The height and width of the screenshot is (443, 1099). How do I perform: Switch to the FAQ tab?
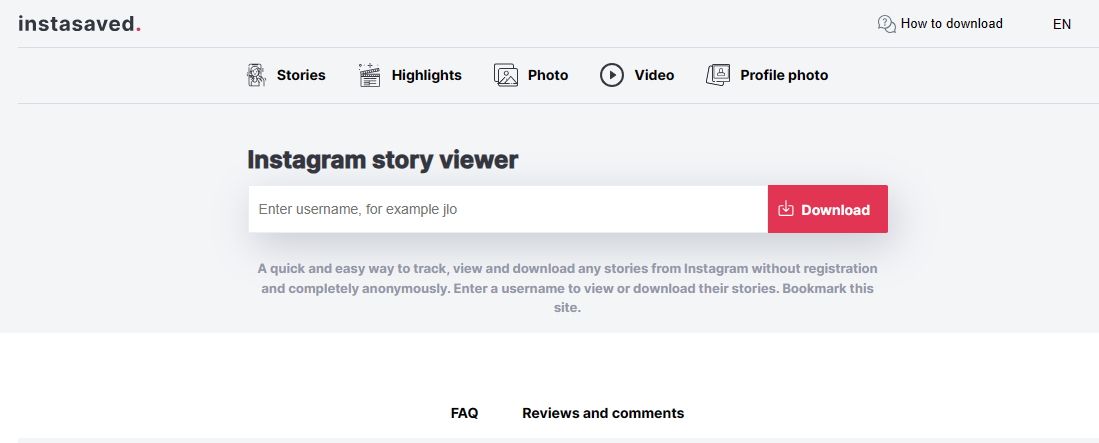point(465,414)
